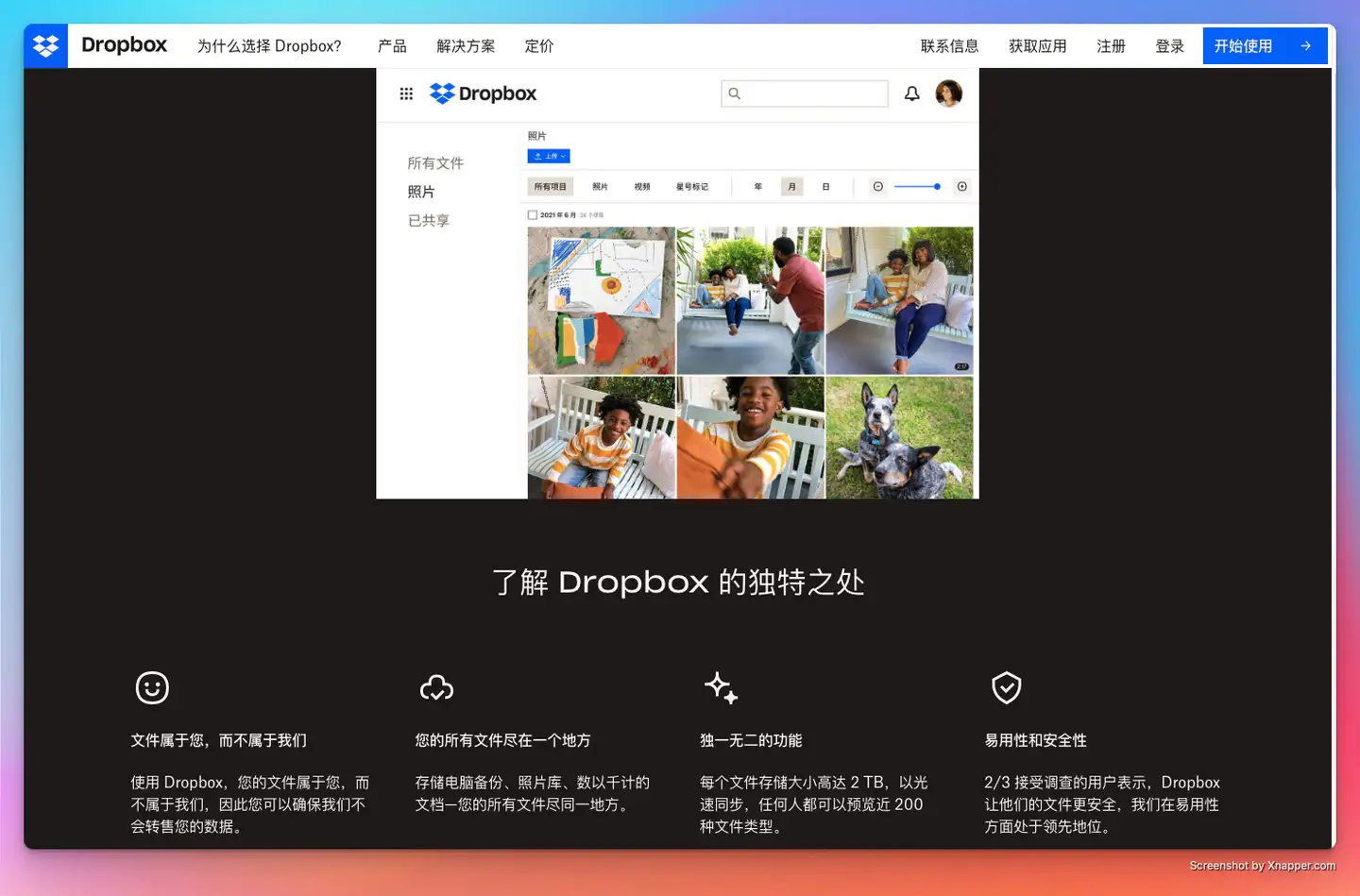Click the 注册 link
Image resolution: width=1360 pixels, height=896 pixels.
1111,46
